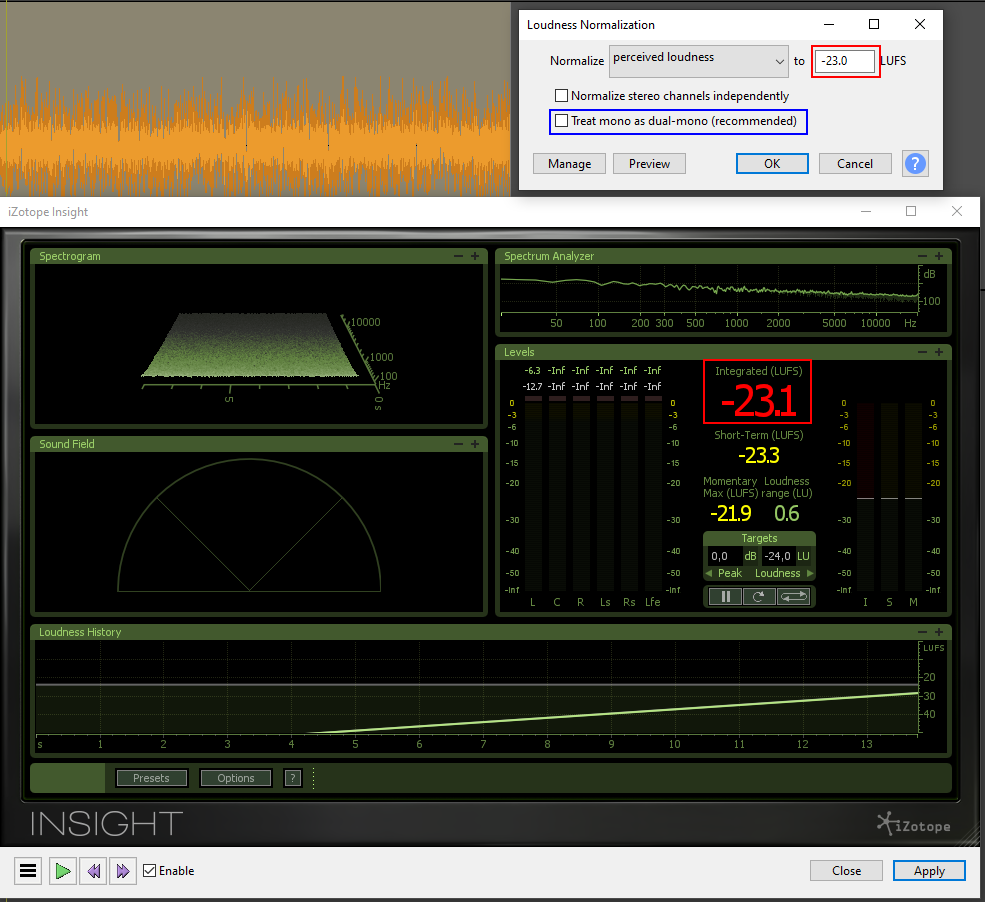The width and height of the screenshot is (985, 902).
Task: Uncheck Normalize stereo channels independently
Action: tap(561, 95)
